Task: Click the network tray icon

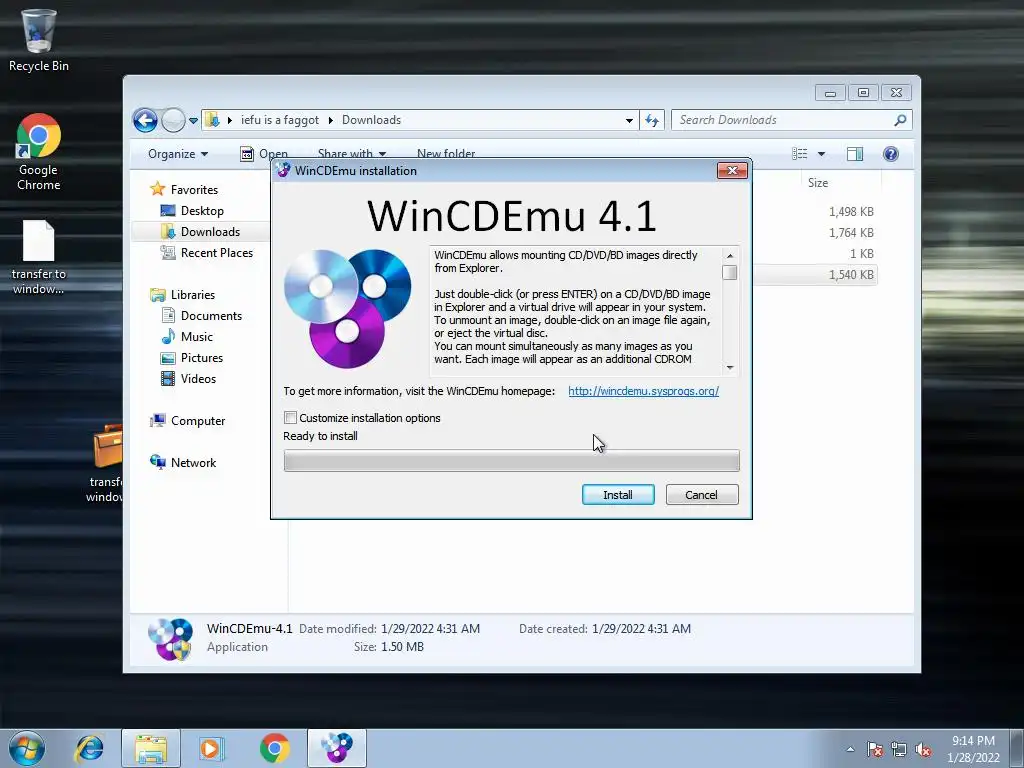Action: (899, 749)
